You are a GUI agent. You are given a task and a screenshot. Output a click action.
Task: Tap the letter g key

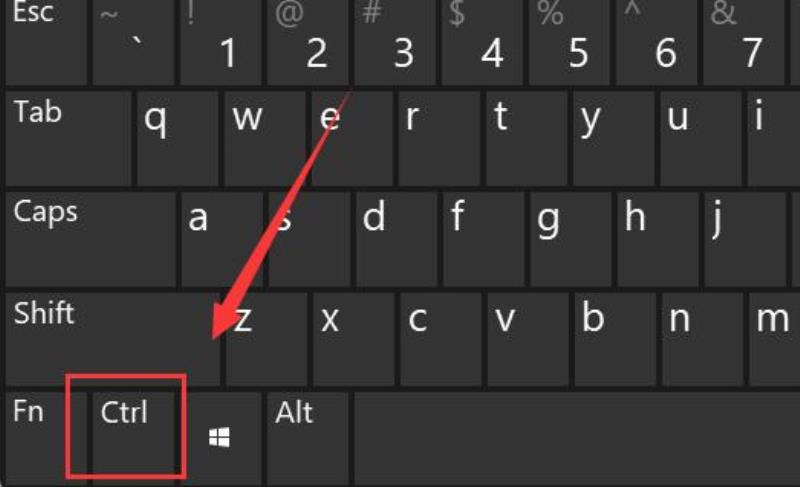(570, 239)
